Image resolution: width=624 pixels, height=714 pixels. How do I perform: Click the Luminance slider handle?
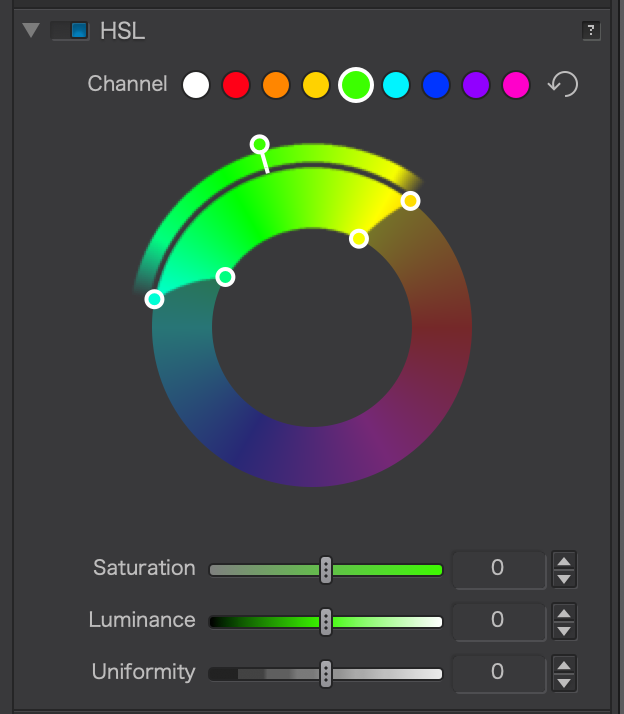point(326,622)
